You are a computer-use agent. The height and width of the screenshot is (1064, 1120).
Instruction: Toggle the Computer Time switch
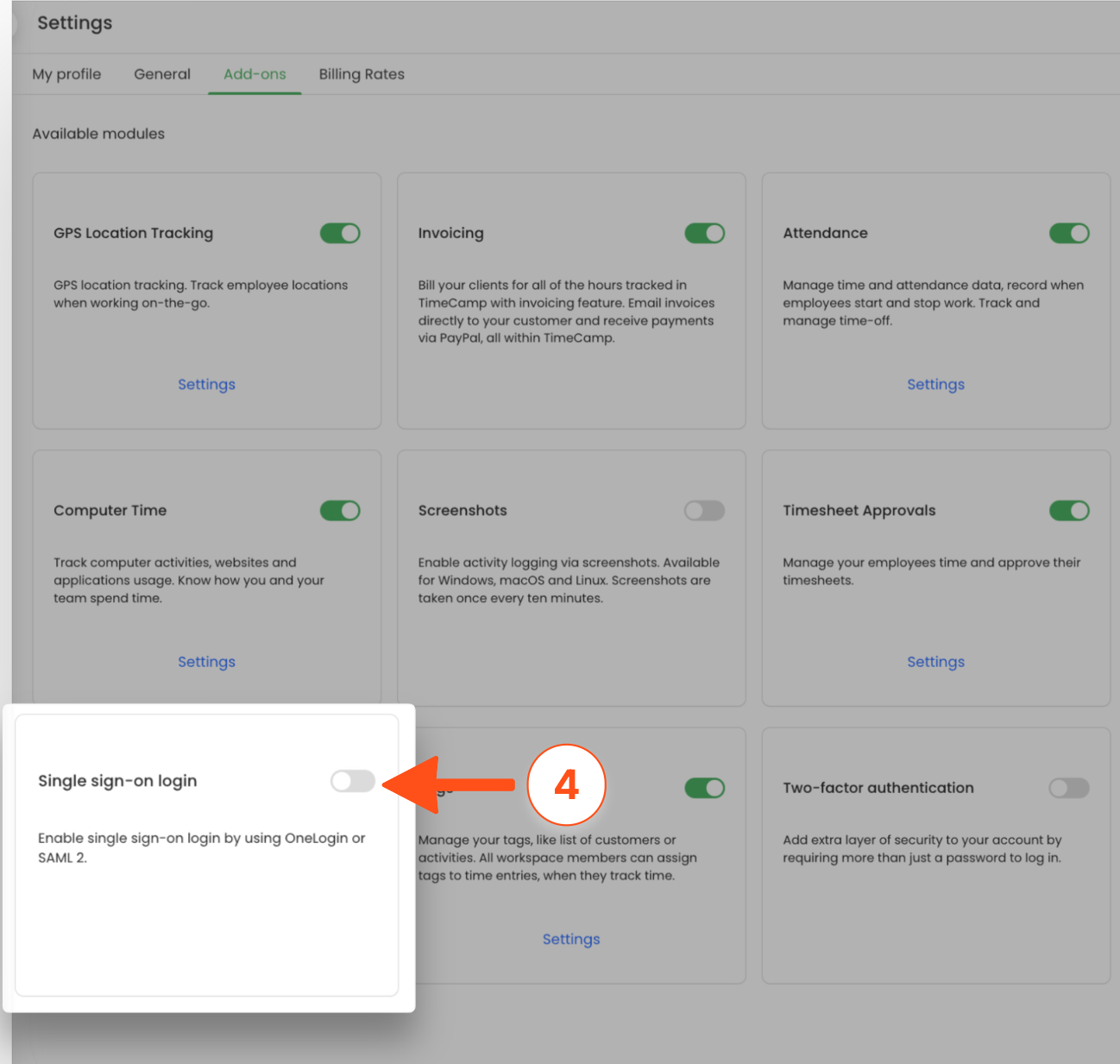(x=340, y=511)
